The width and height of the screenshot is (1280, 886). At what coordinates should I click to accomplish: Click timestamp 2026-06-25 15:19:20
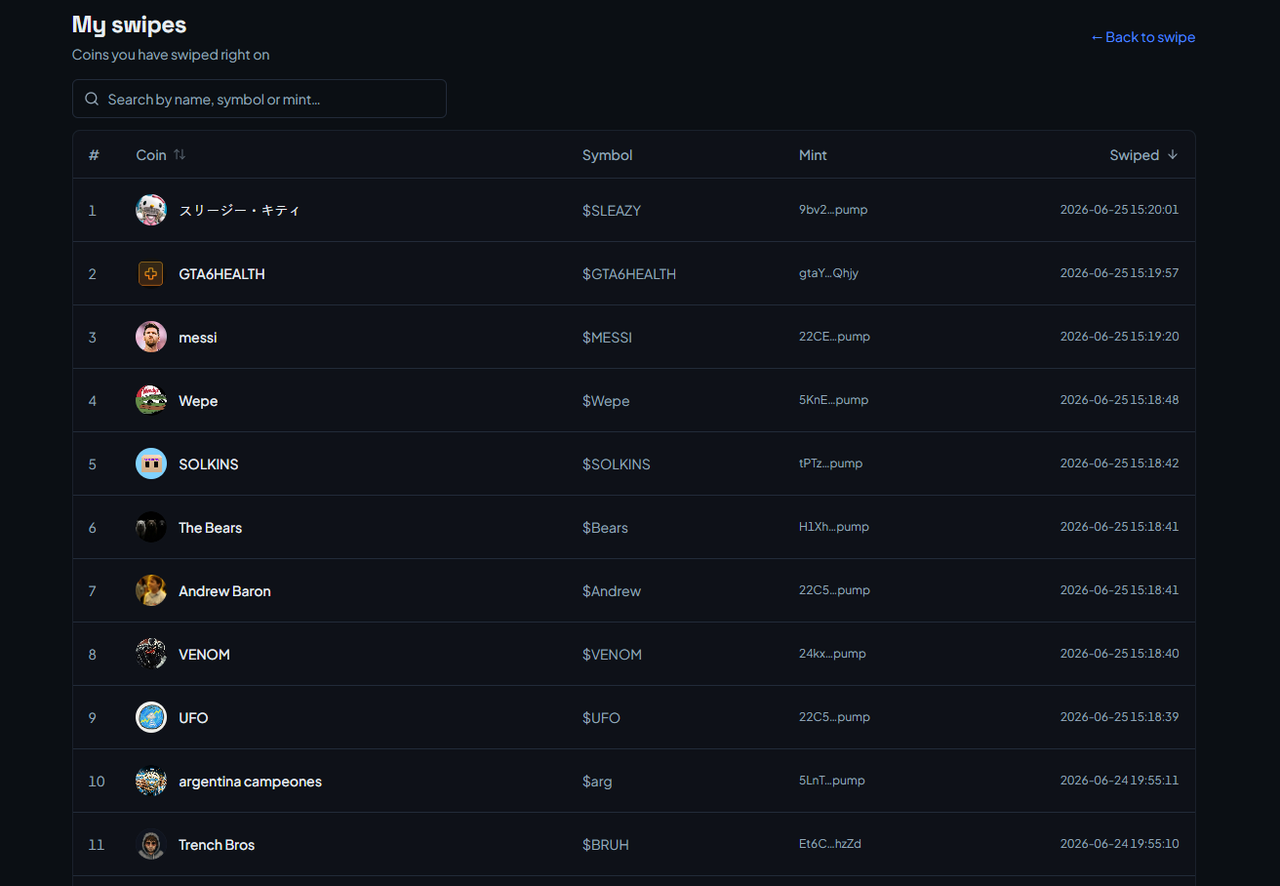[x=1119, y=336]
